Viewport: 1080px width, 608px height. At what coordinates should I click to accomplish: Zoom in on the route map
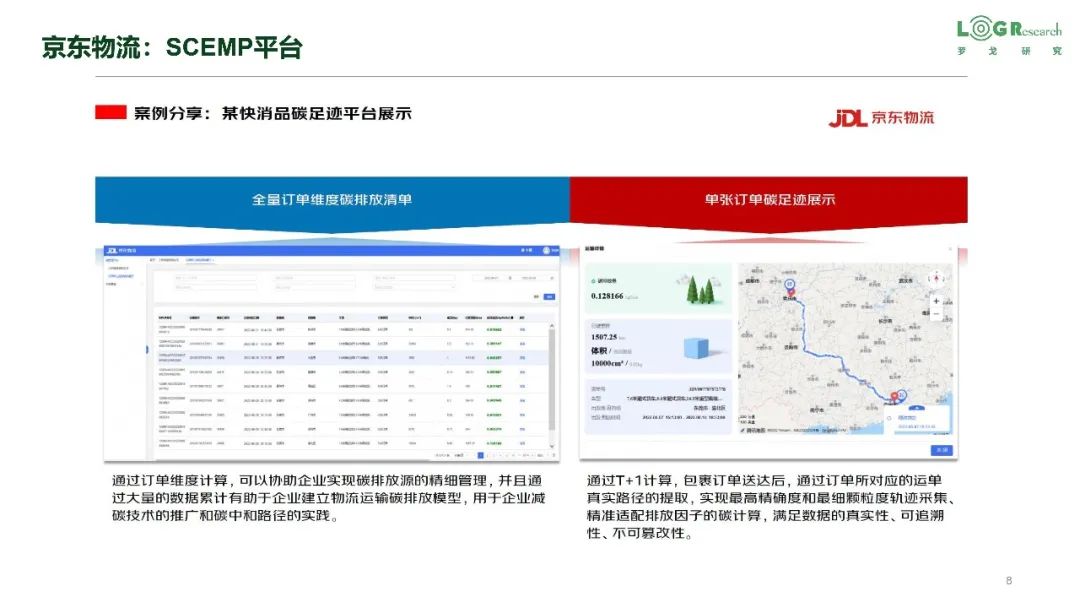[936, 302]
